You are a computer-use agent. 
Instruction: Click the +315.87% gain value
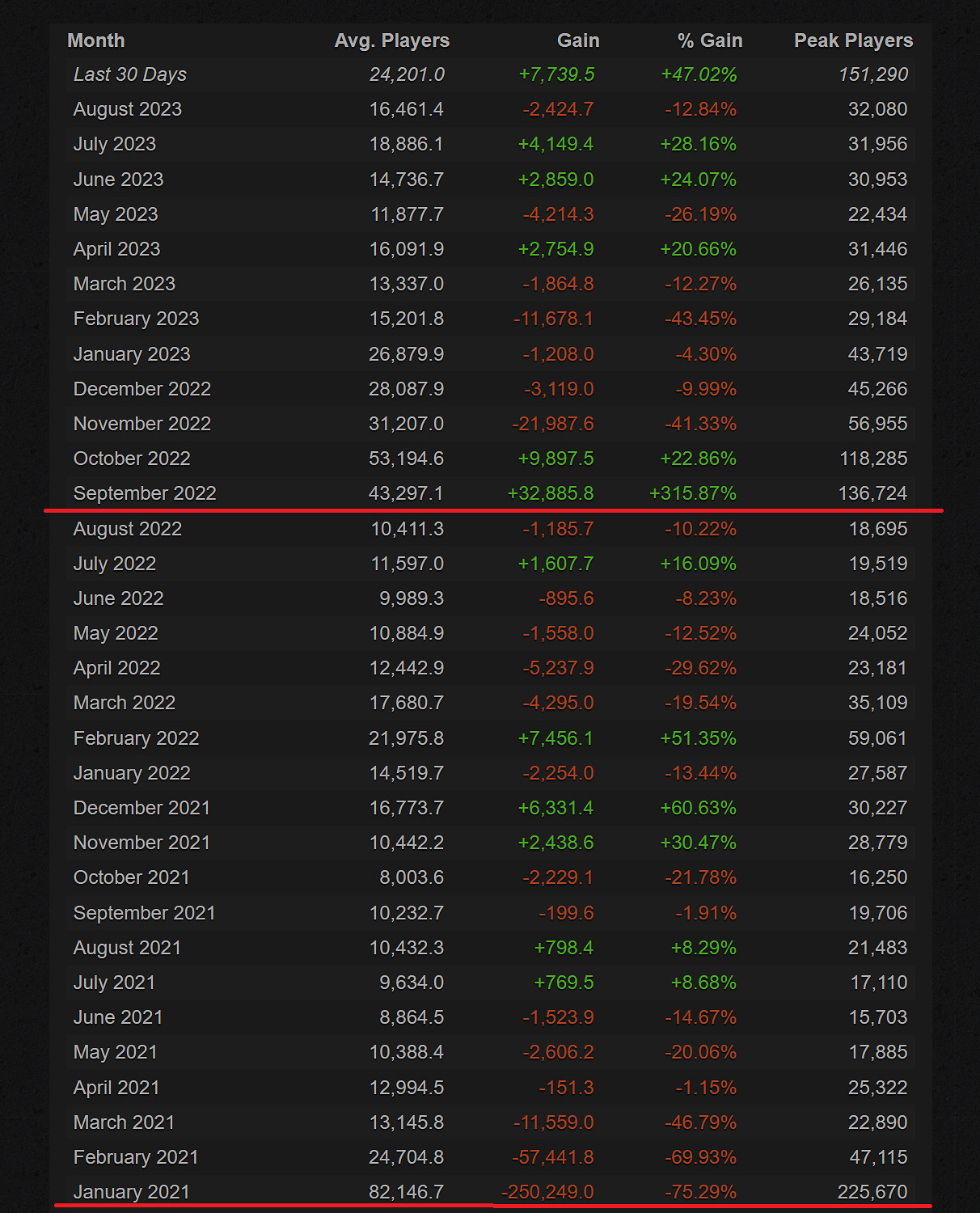tap(693, 493)
